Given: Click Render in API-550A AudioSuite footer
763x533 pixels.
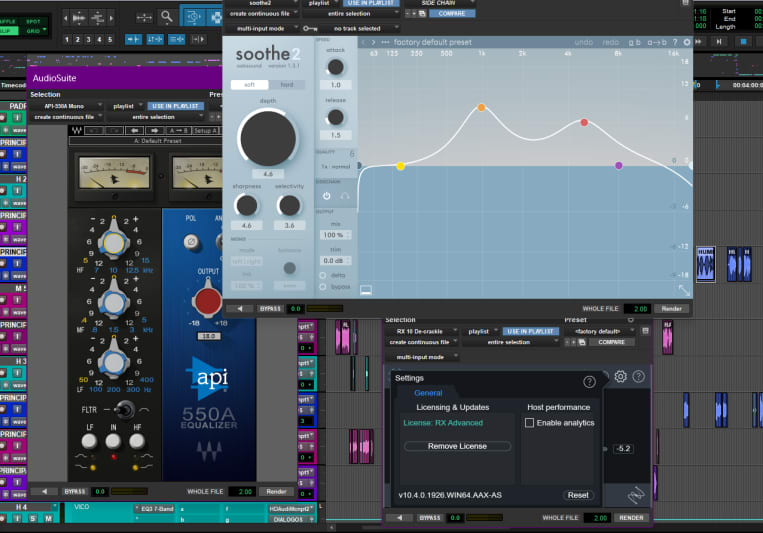Looking at the screenshot, I should [276, 492].
